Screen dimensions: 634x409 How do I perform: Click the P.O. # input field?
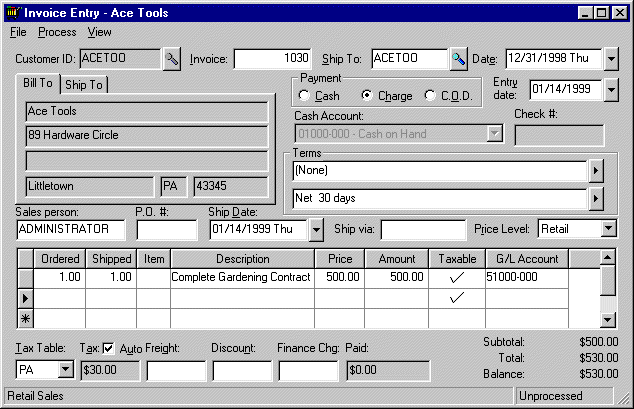166,230
